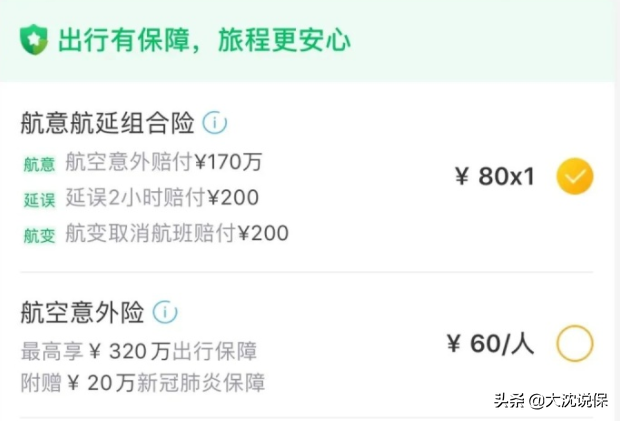Click 延误2小时赔付¥200 detail line

click(162, 197)
